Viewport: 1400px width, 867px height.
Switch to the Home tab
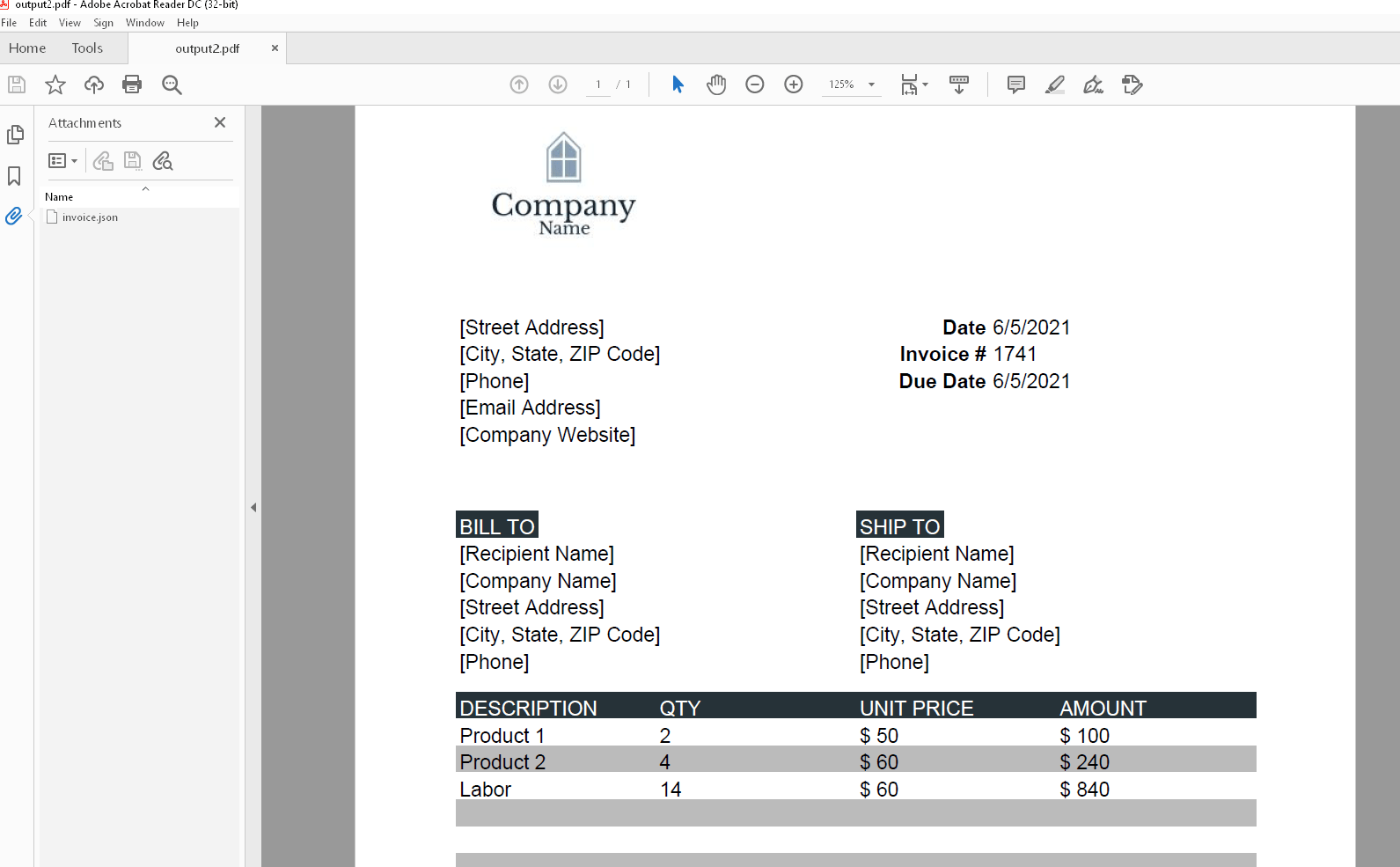click(27, 48)
